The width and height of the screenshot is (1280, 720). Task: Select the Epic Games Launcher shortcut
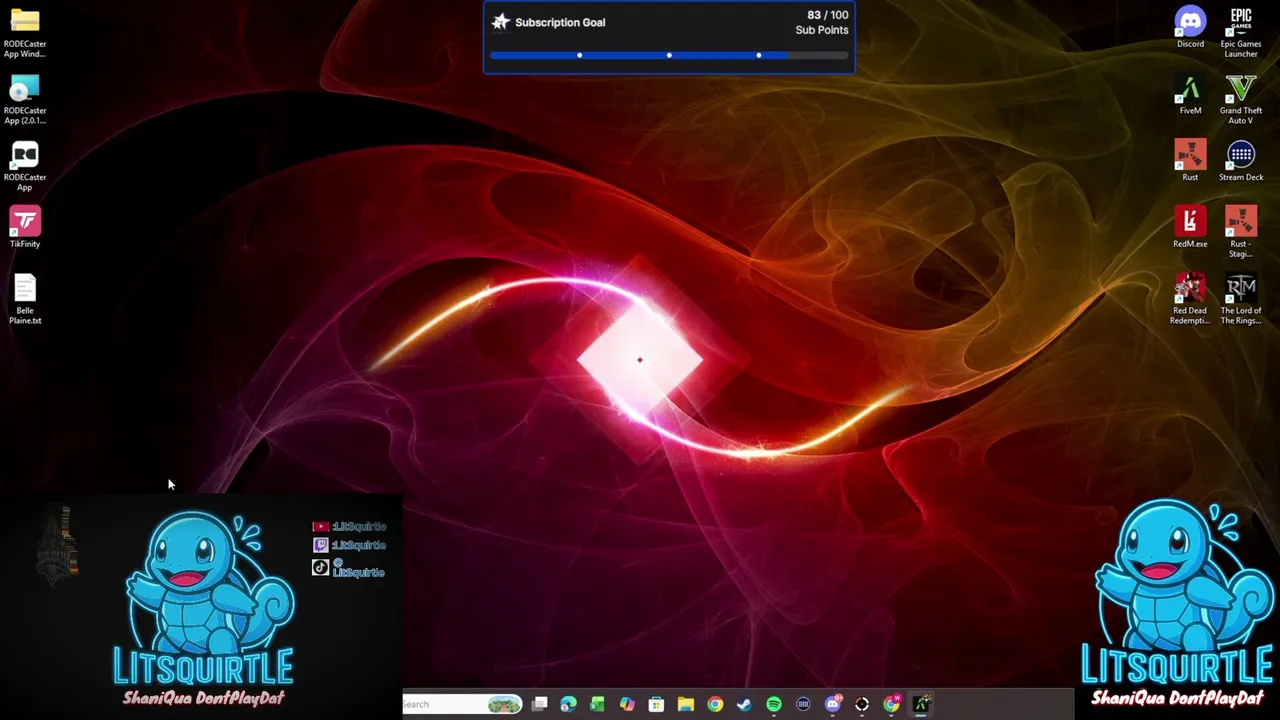(1241, 33)
